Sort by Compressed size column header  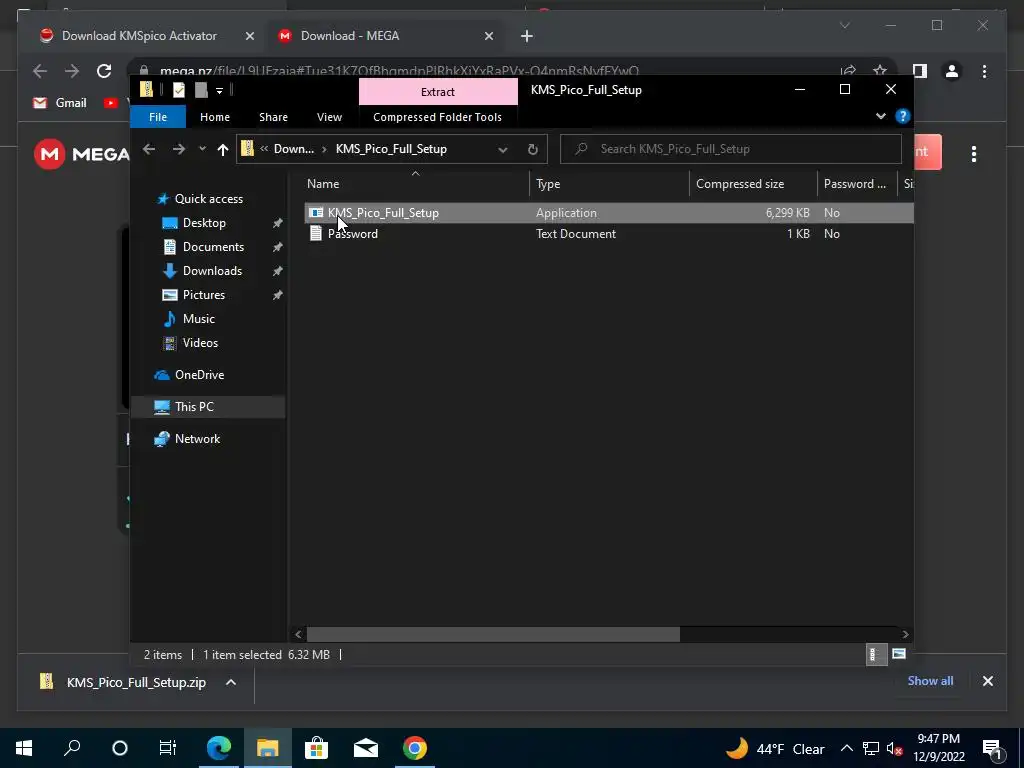(x=753, y=184)
